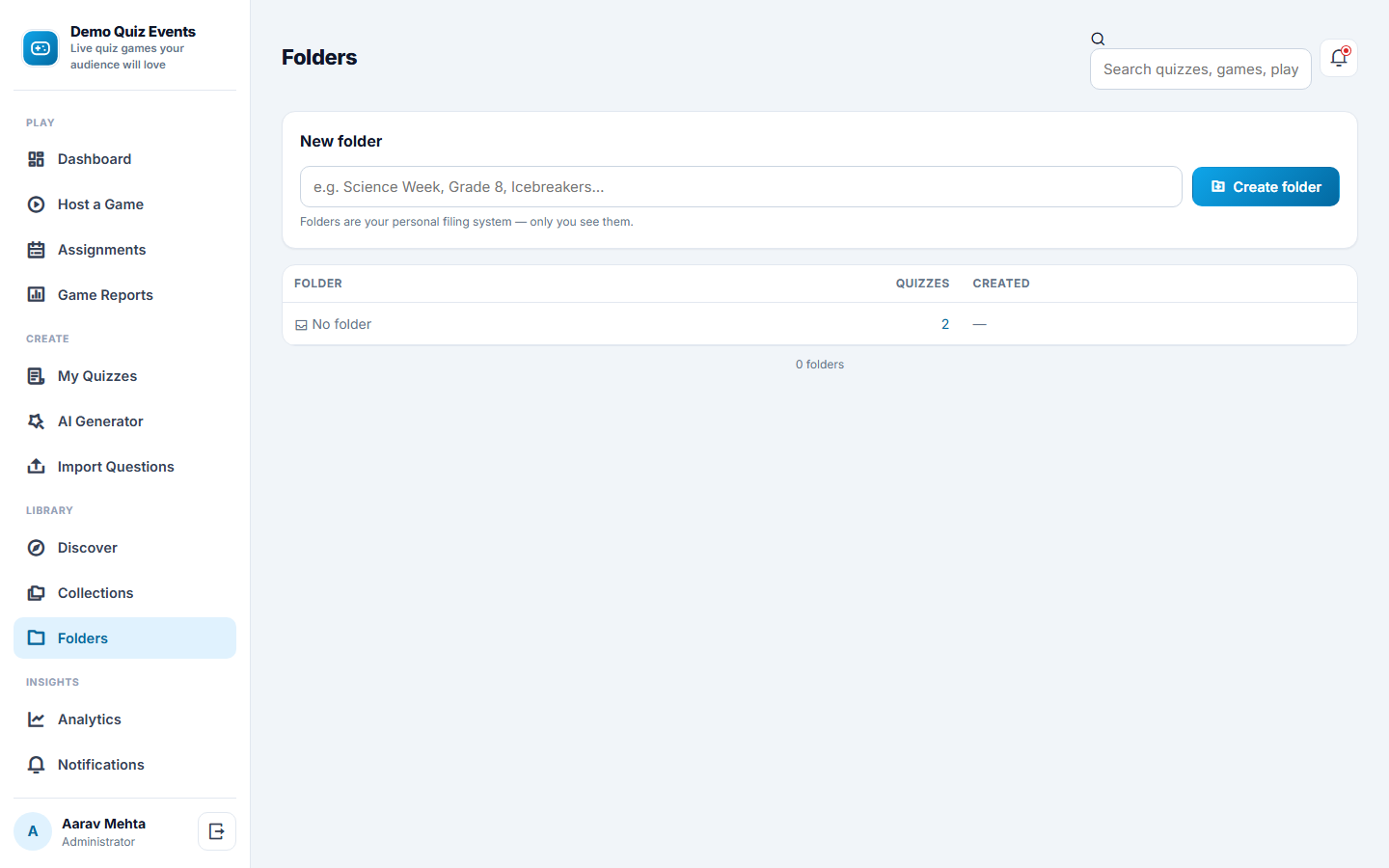
Task: Open the Game Reports chart icon
Action: pos(37,295)
